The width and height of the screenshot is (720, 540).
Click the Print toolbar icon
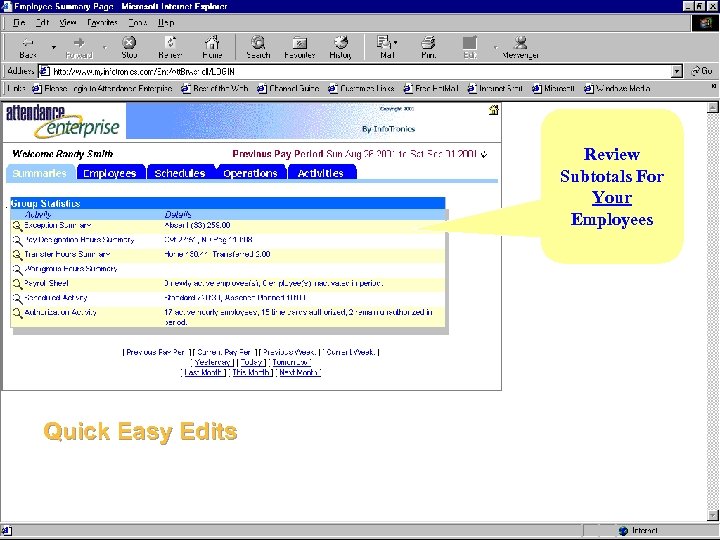[428, 47]
